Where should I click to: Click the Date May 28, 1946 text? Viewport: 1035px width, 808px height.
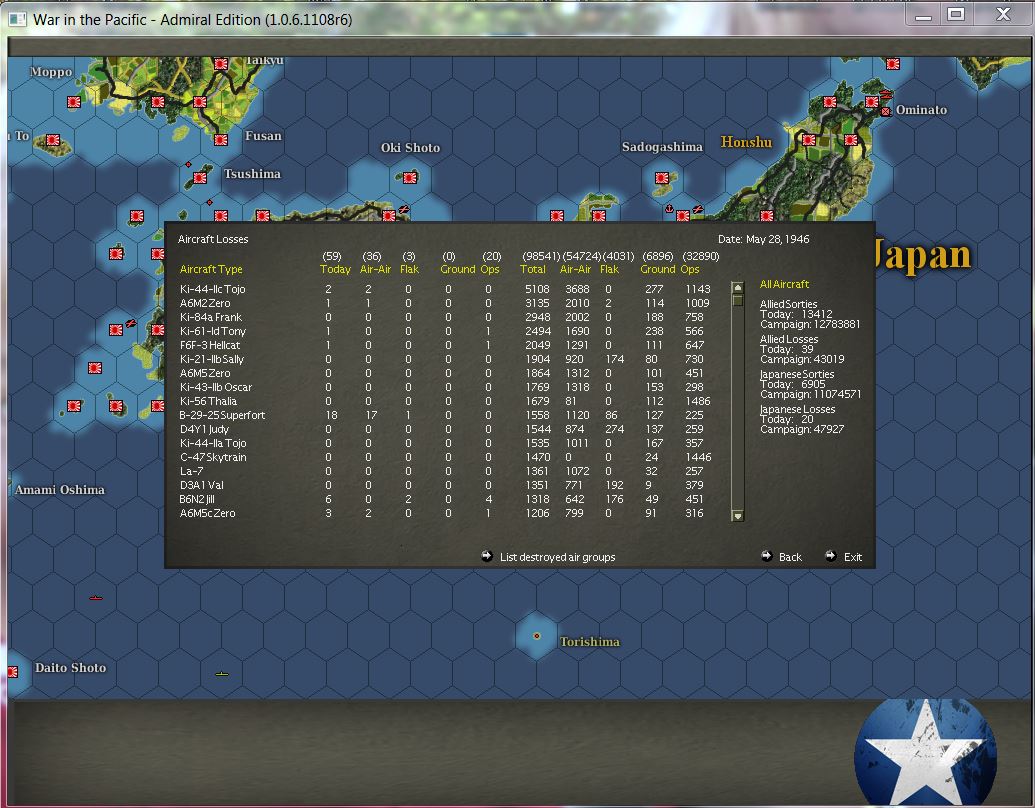(x=763, y=239)
